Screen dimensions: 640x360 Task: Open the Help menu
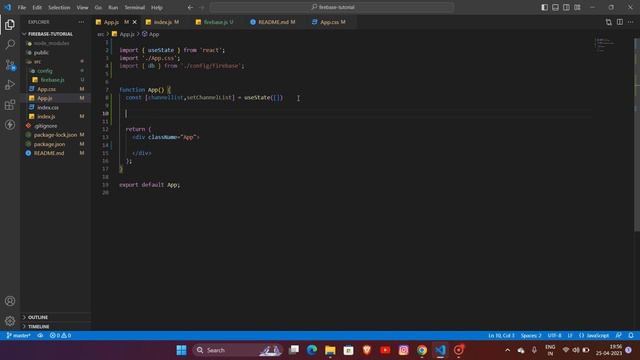coord(157,7)
